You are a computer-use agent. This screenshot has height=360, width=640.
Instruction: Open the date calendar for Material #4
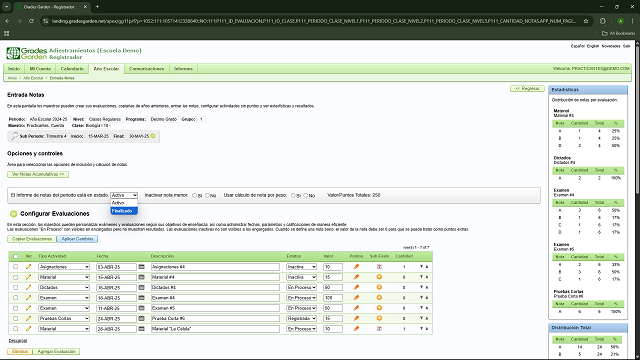coord(141,277)
